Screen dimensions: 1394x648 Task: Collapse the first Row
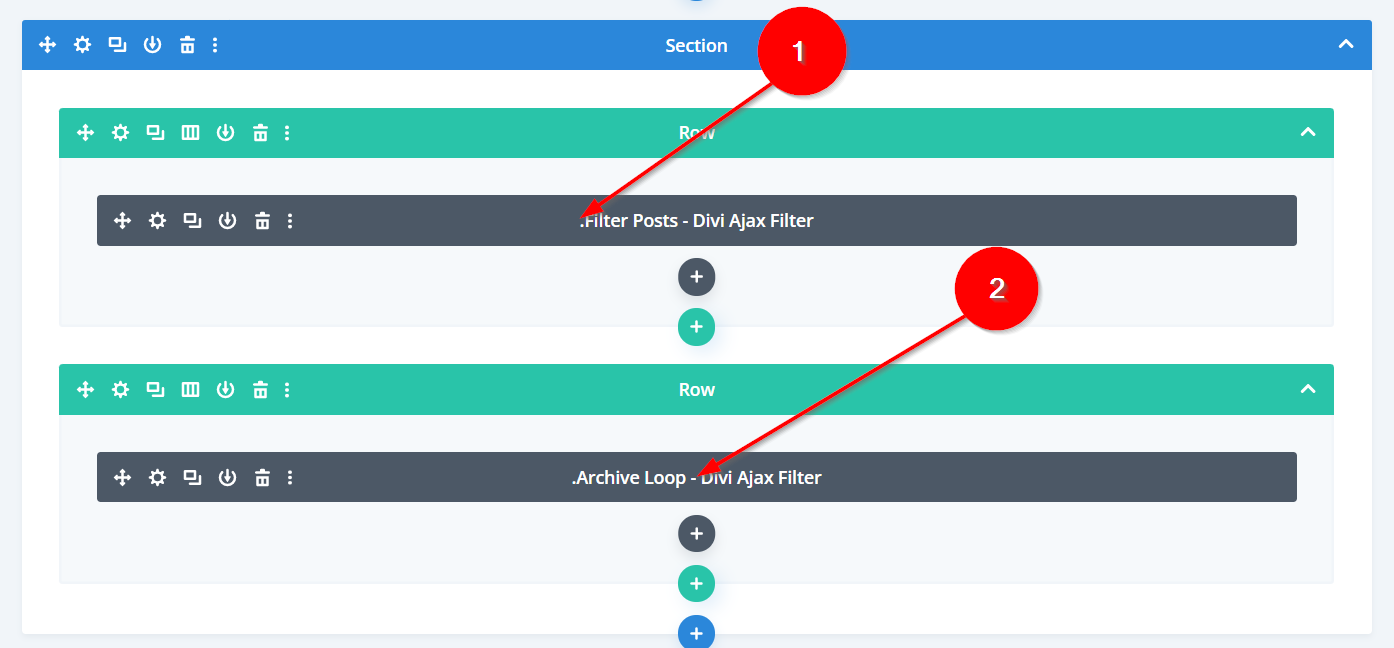tap(1308, 133)
